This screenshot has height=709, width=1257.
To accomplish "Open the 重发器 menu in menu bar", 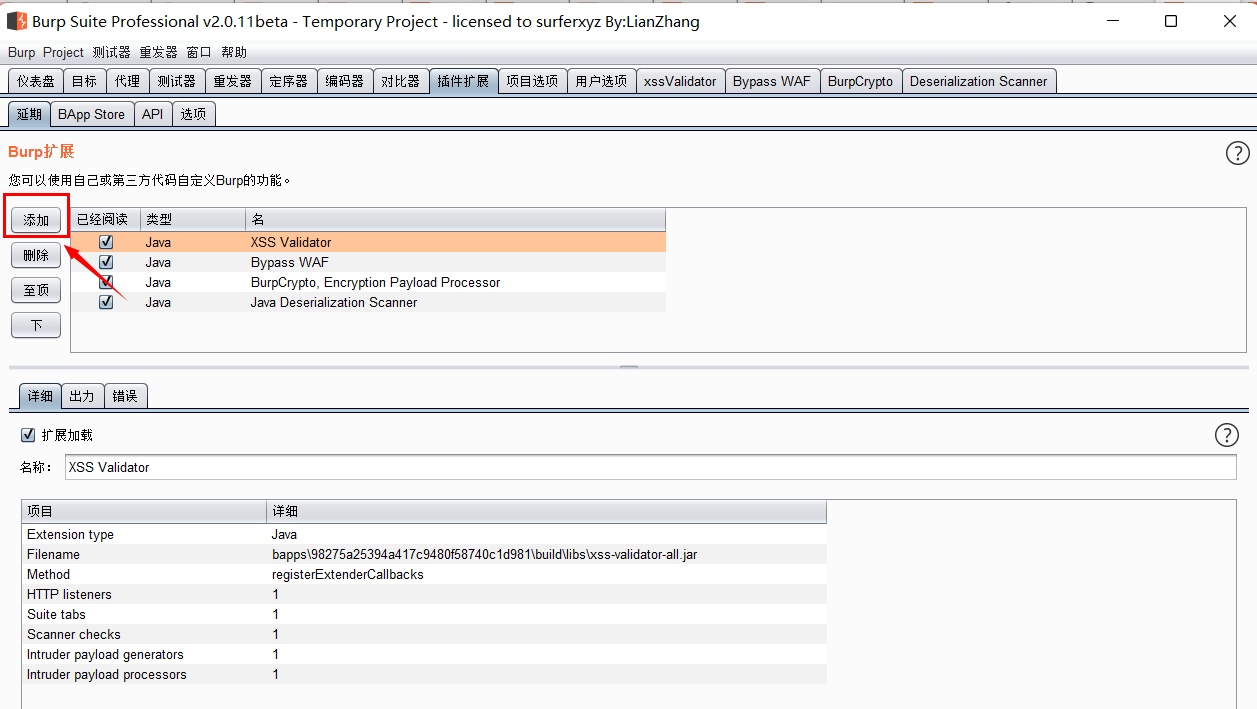I will tap(158, 52).
